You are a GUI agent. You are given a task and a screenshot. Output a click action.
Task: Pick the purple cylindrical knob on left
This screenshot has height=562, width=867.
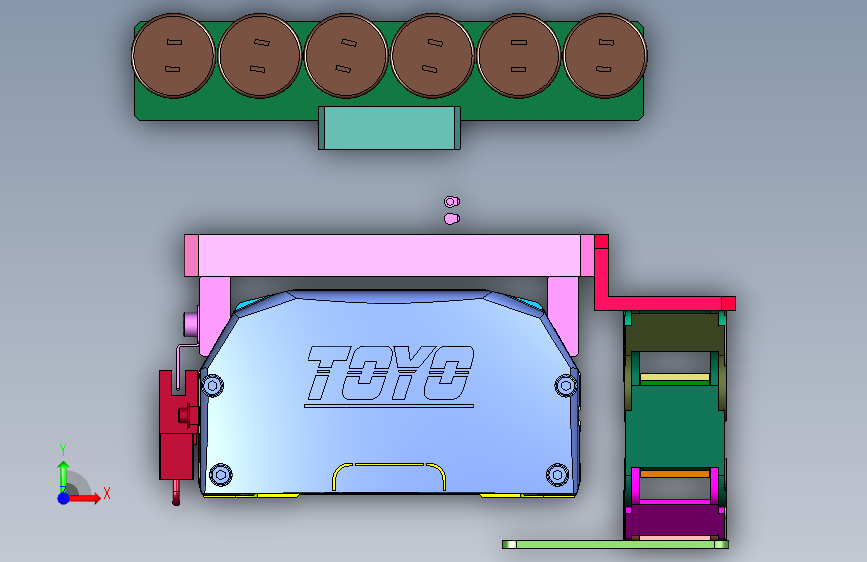tap(191, 324)
